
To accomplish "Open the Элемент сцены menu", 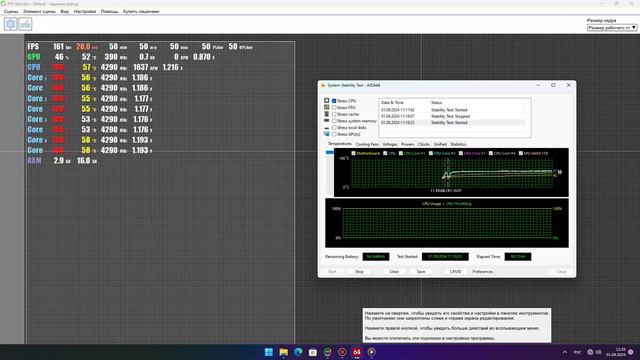I will point(39,11).
